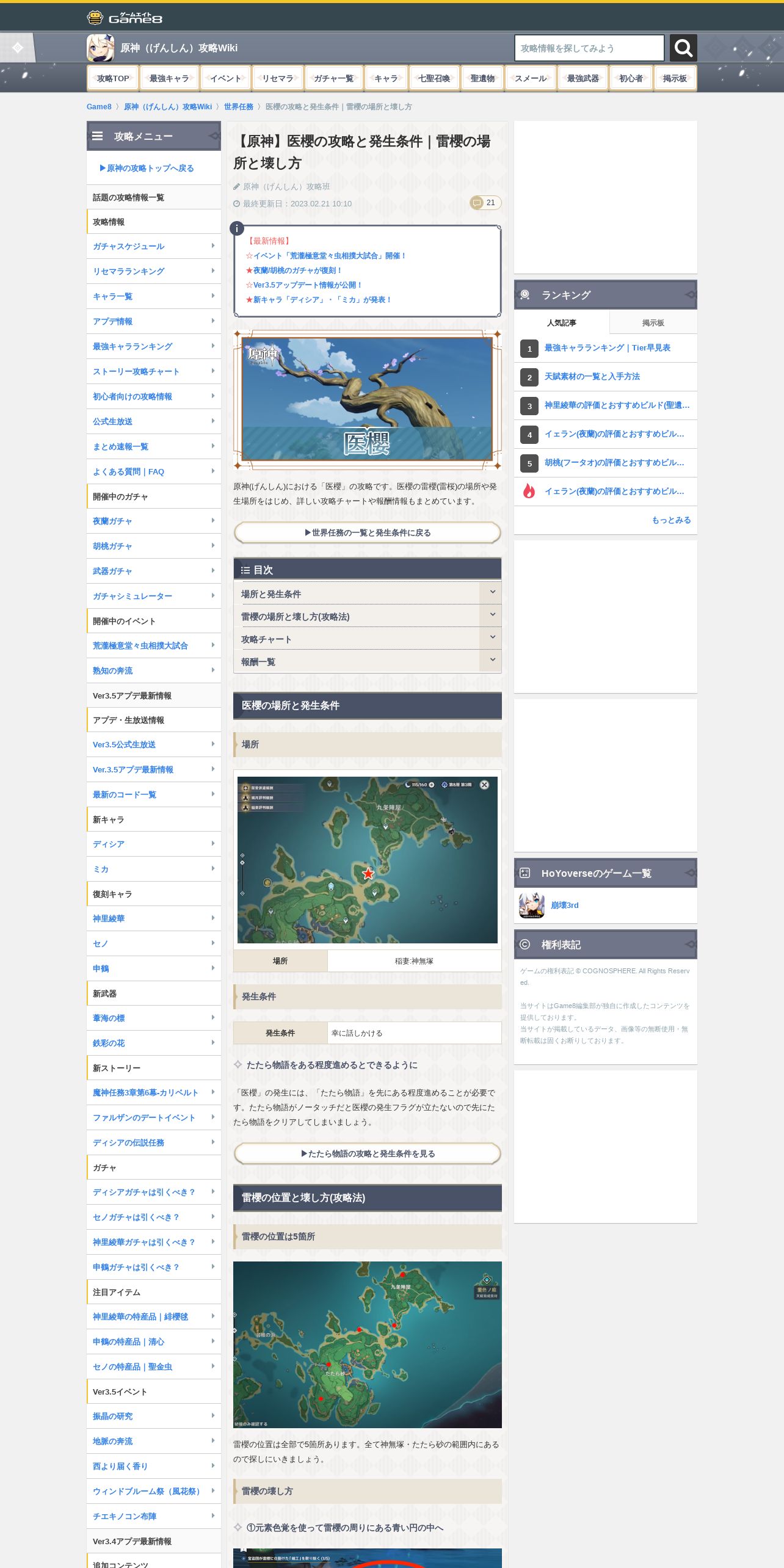The height and width of the screenshot is (1568, 784).
Task: Click the arrow next to 公式生放送
Action: click(x=212, y=421)
